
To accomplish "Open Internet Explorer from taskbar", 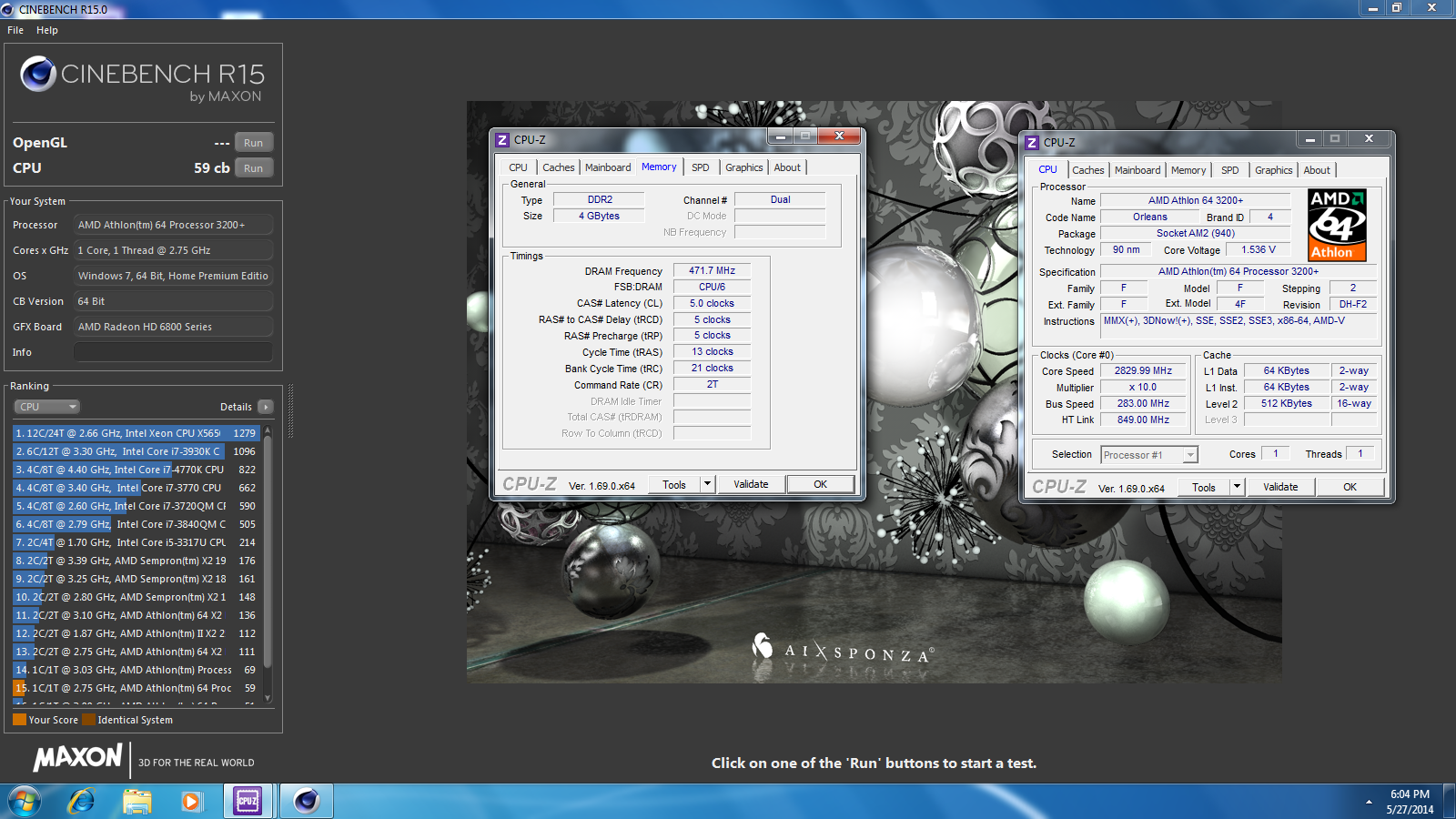I will click(x=82, y=802).
